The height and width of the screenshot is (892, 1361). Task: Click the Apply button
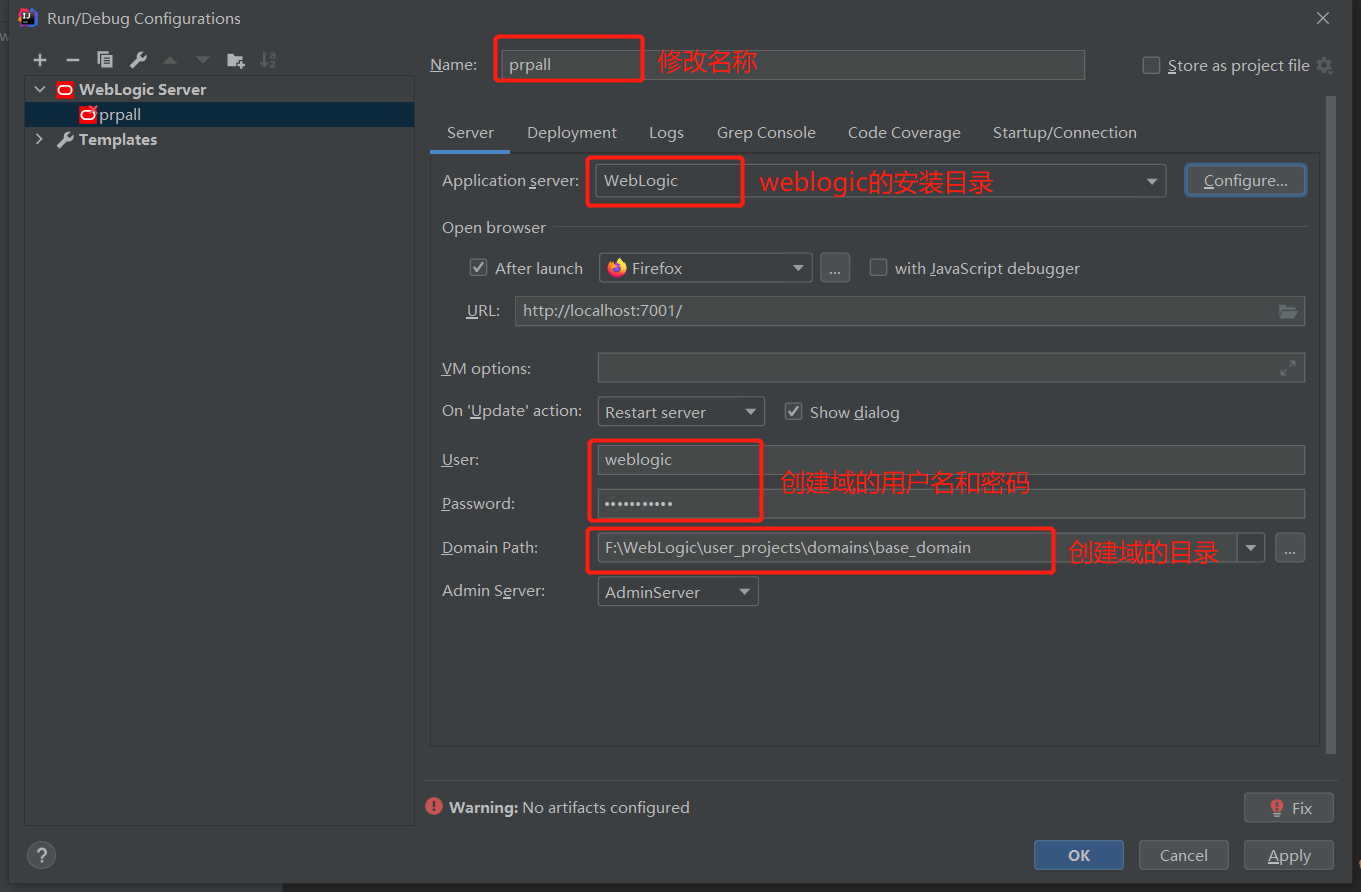tap(1289, 855)
